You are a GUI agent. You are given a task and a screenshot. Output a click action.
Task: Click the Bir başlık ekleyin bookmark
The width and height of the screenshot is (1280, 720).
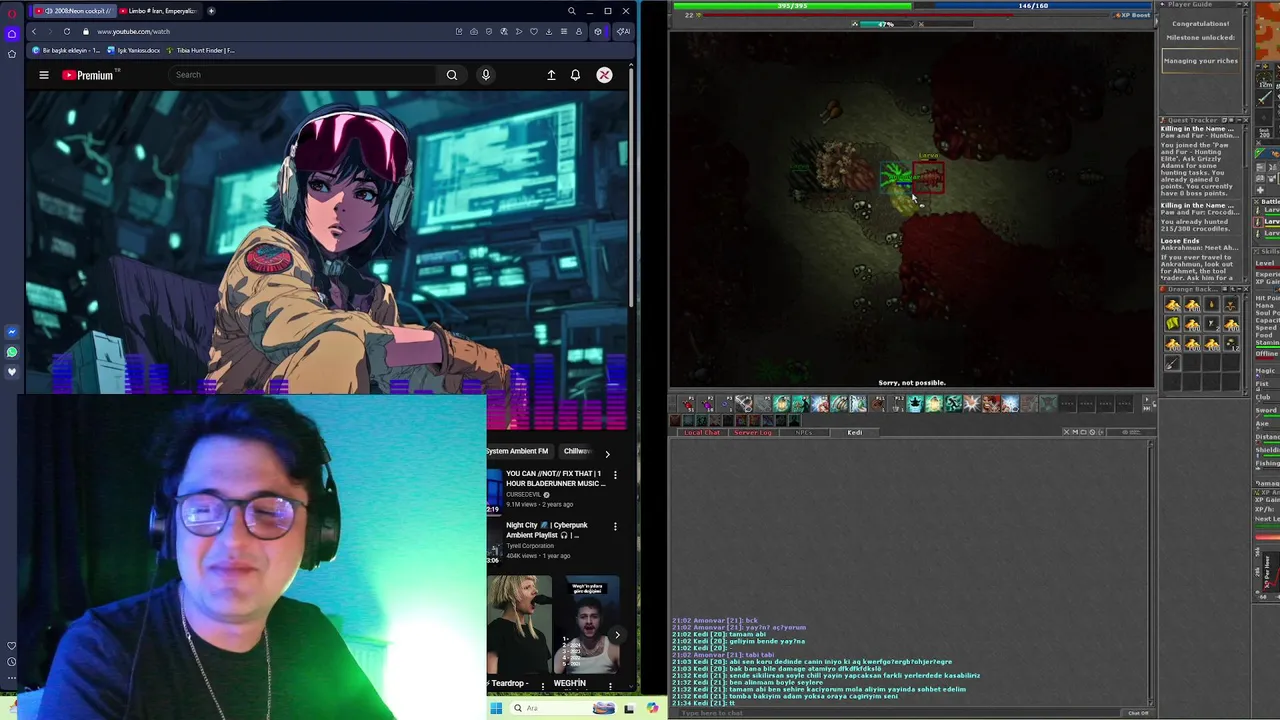(66, 50)
